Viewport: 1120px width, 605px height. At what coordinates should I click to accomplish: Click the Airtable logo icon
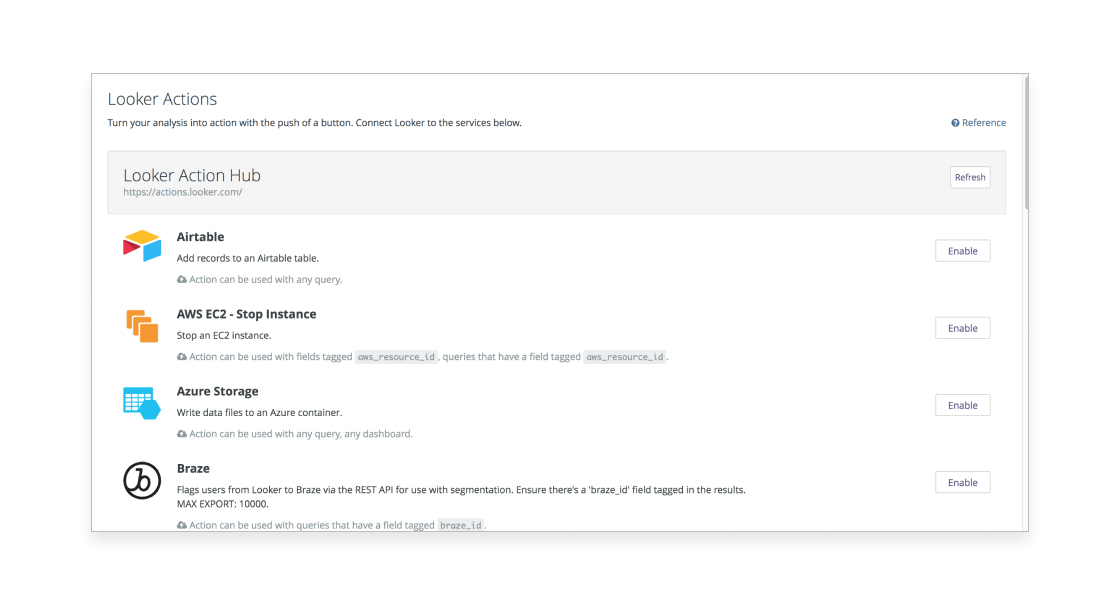(x=142, y=246)
